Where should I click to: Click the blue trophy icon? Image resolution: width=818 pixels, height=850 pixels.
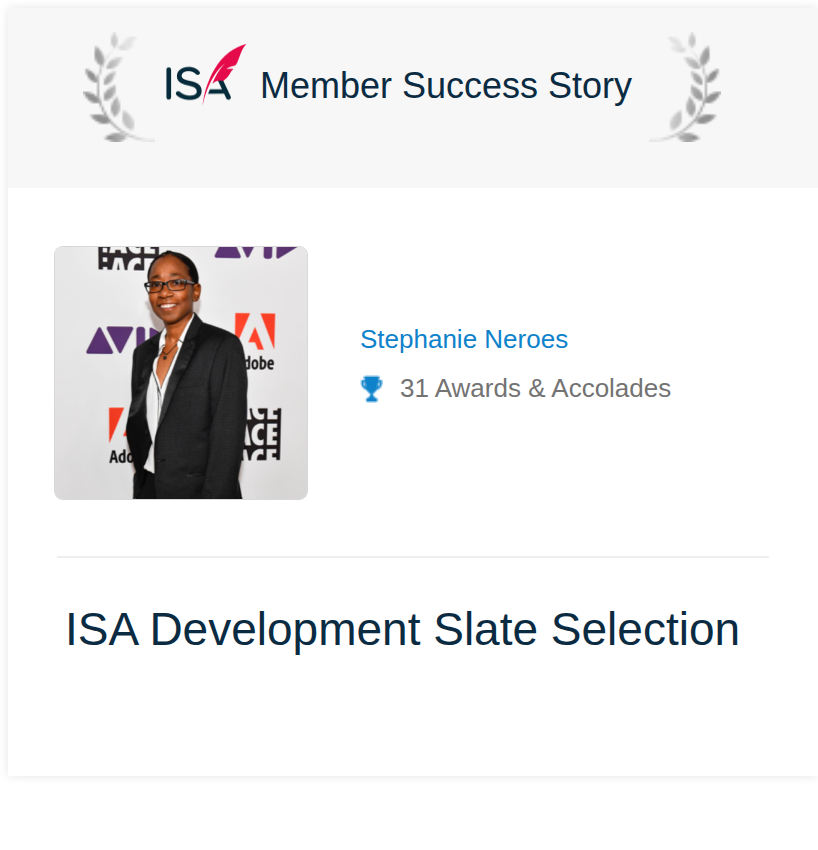pyautogui.click(x=372, y=389)
